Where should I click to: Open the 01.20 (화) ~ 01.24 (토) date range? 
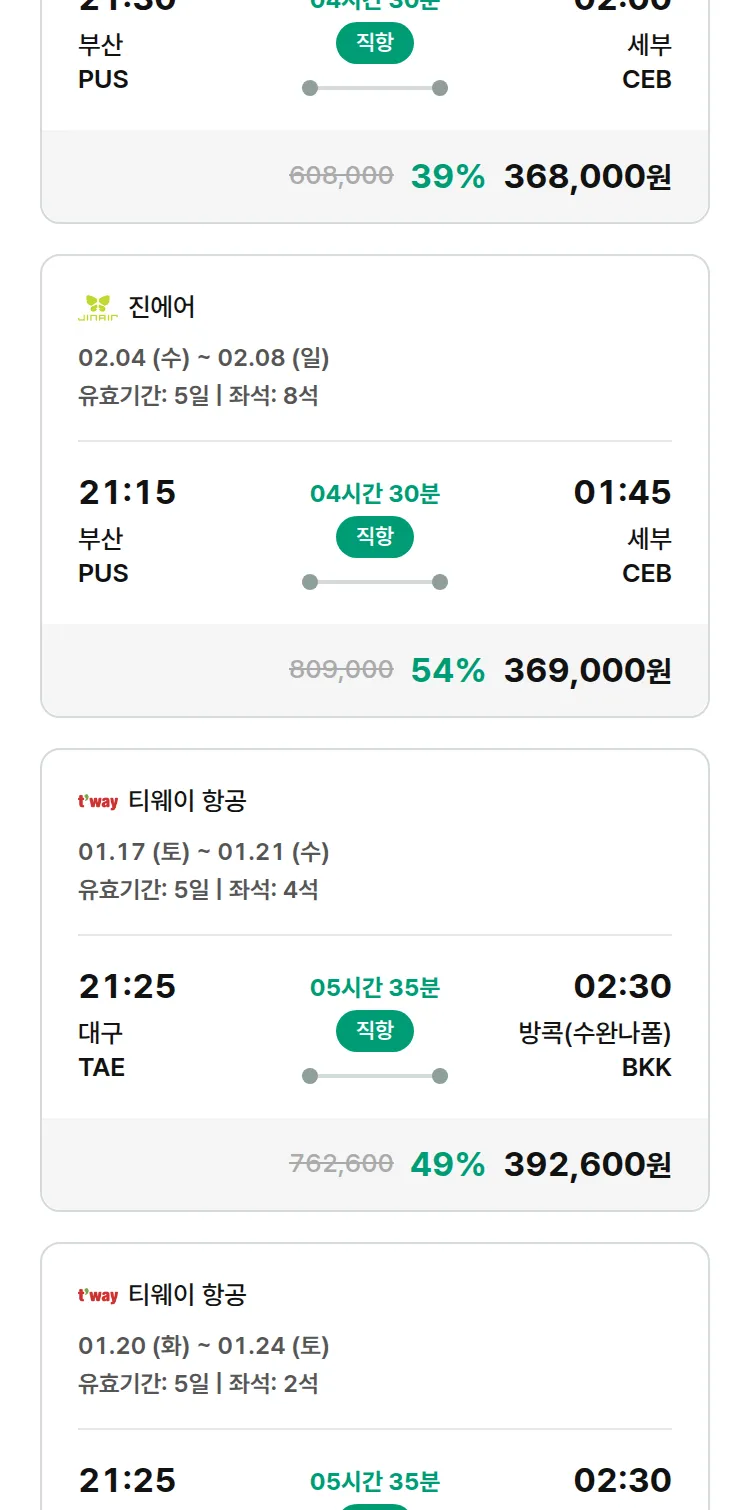(204, 1346)
